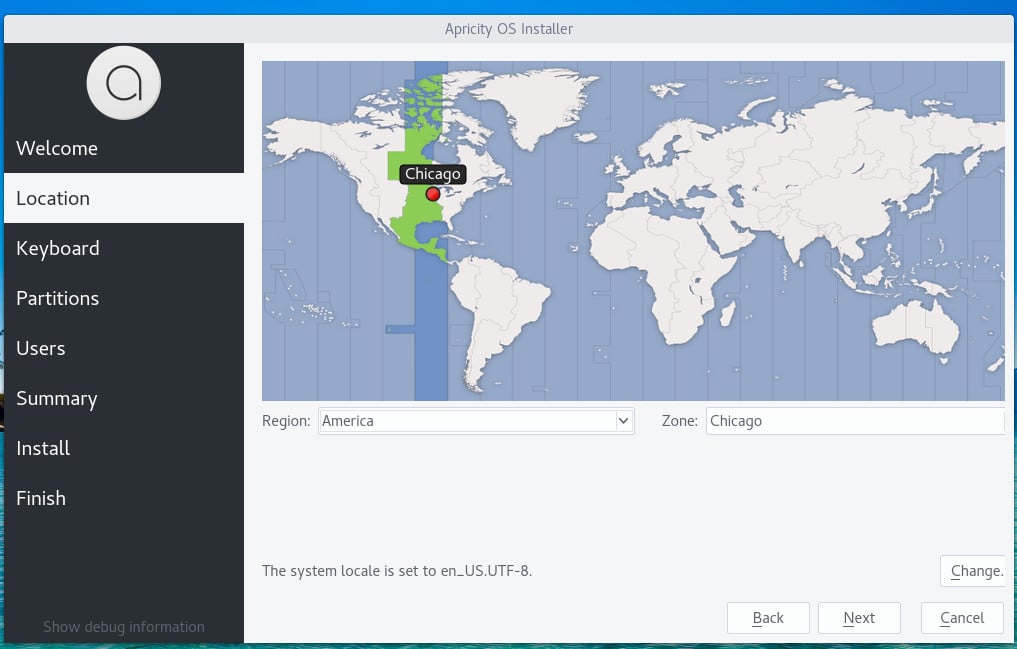Click the Chicago tooltip label on the map
This screenshot has height=649, width=1017.
432,173
